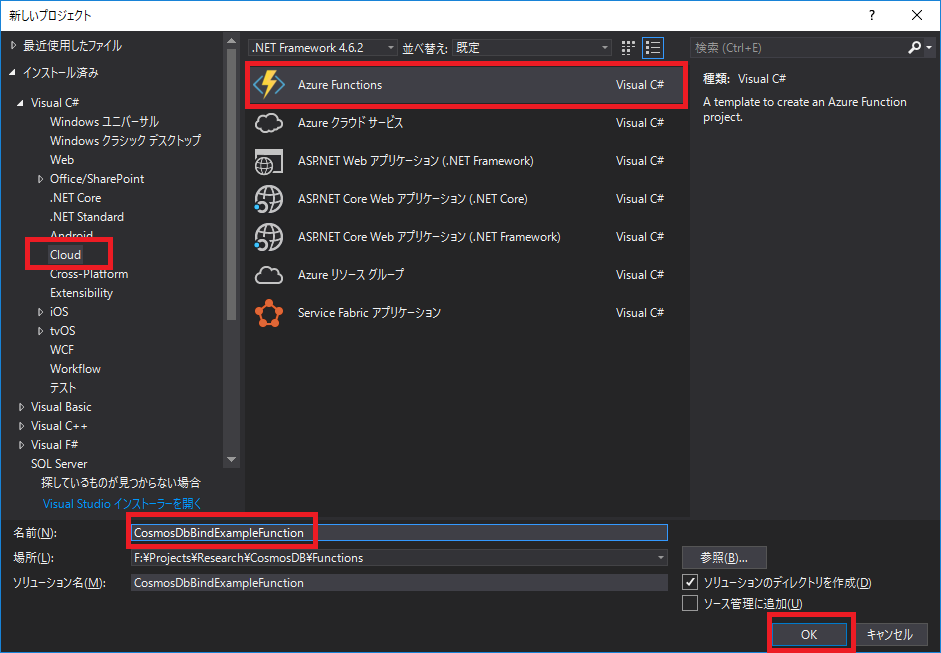The width and height of the screenshot is (941, 653).
Task: Click the Azure Functions template name
Action: (x=340, y=85)
